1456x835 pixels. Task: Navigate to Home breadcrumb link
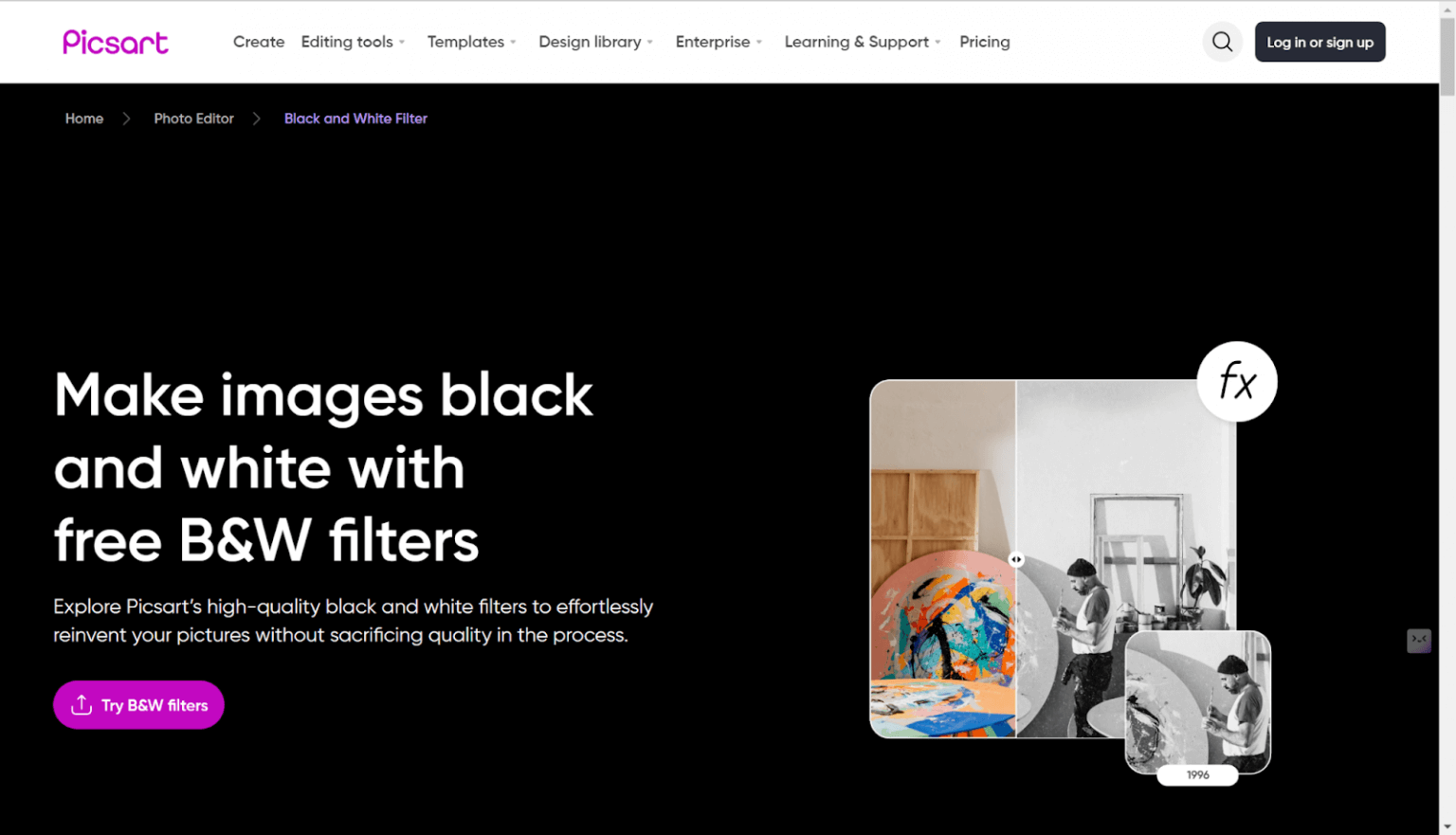(84, 118)
